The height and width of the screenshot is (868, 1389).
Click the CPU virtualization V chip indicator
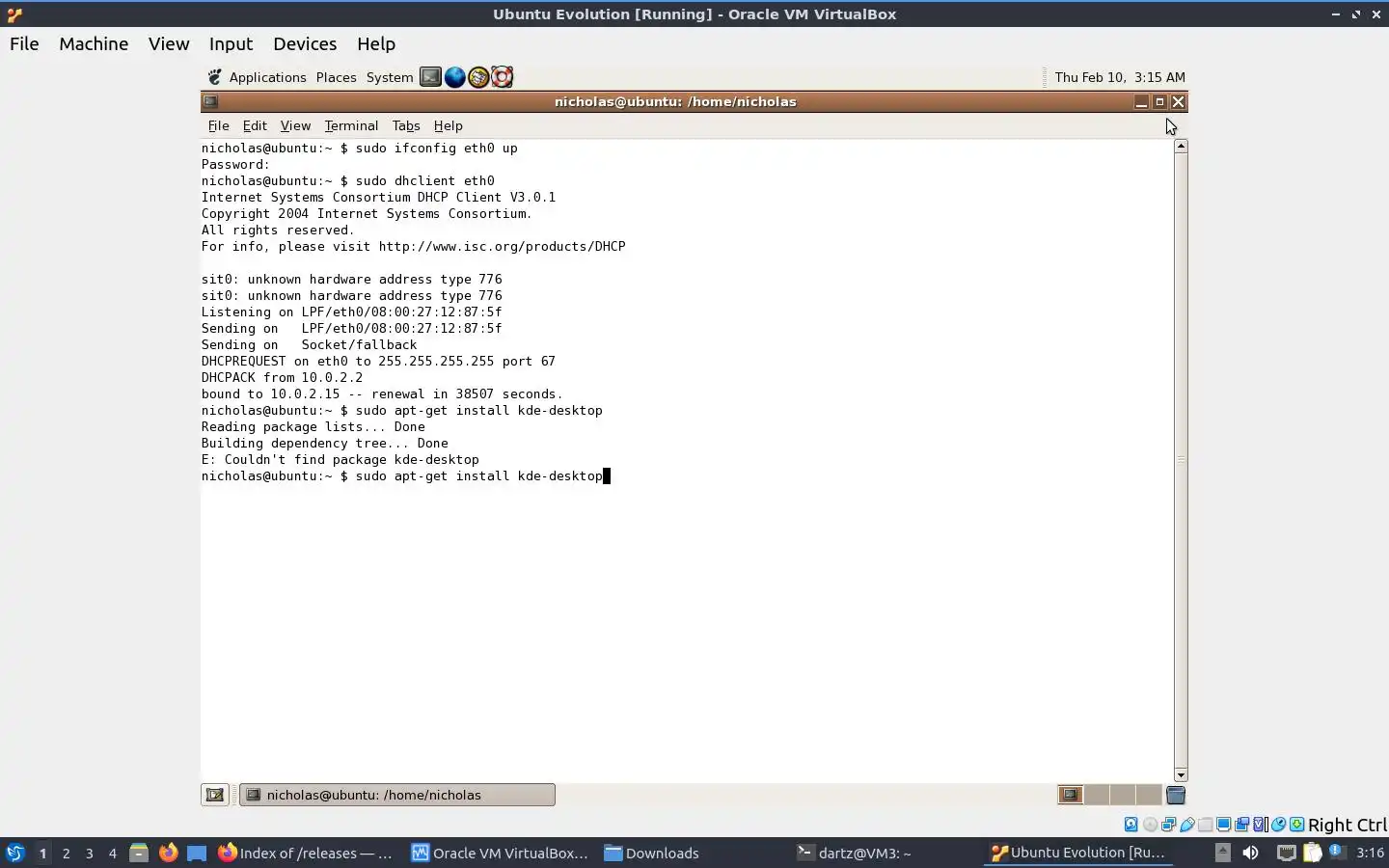coord(1260,825)
